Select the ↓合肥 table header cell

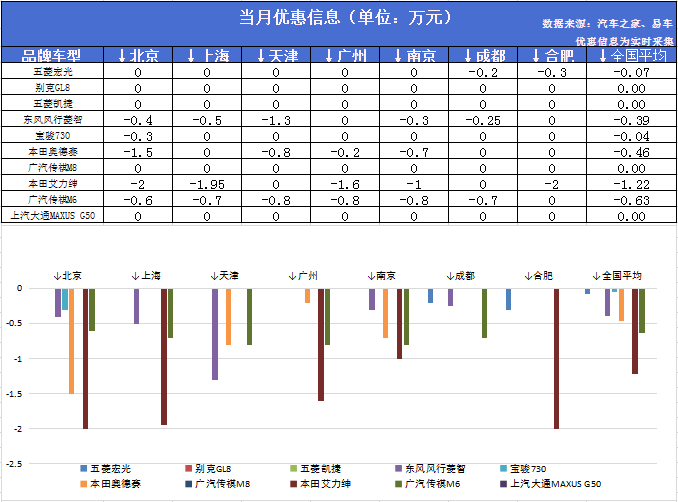pos(552,55)
